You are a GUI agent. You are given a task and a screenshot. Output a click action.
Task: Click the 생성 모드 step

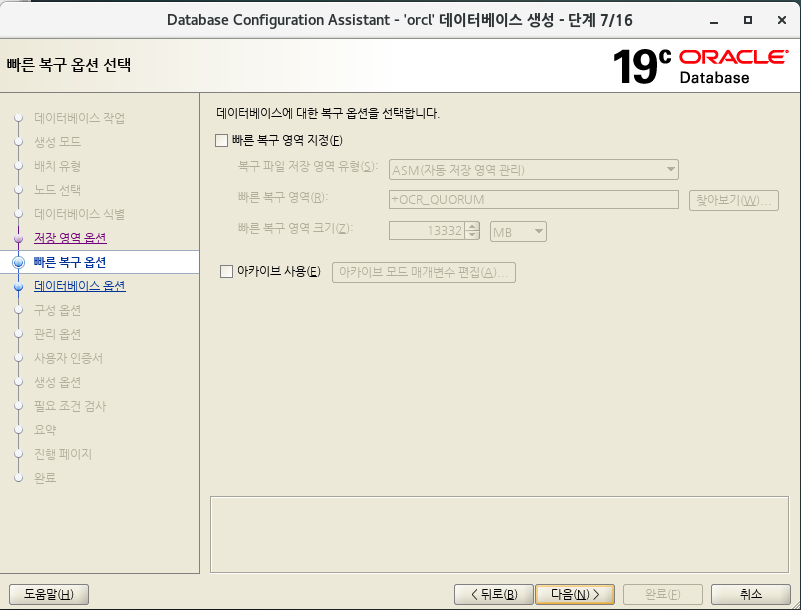[x=57, y=142]
